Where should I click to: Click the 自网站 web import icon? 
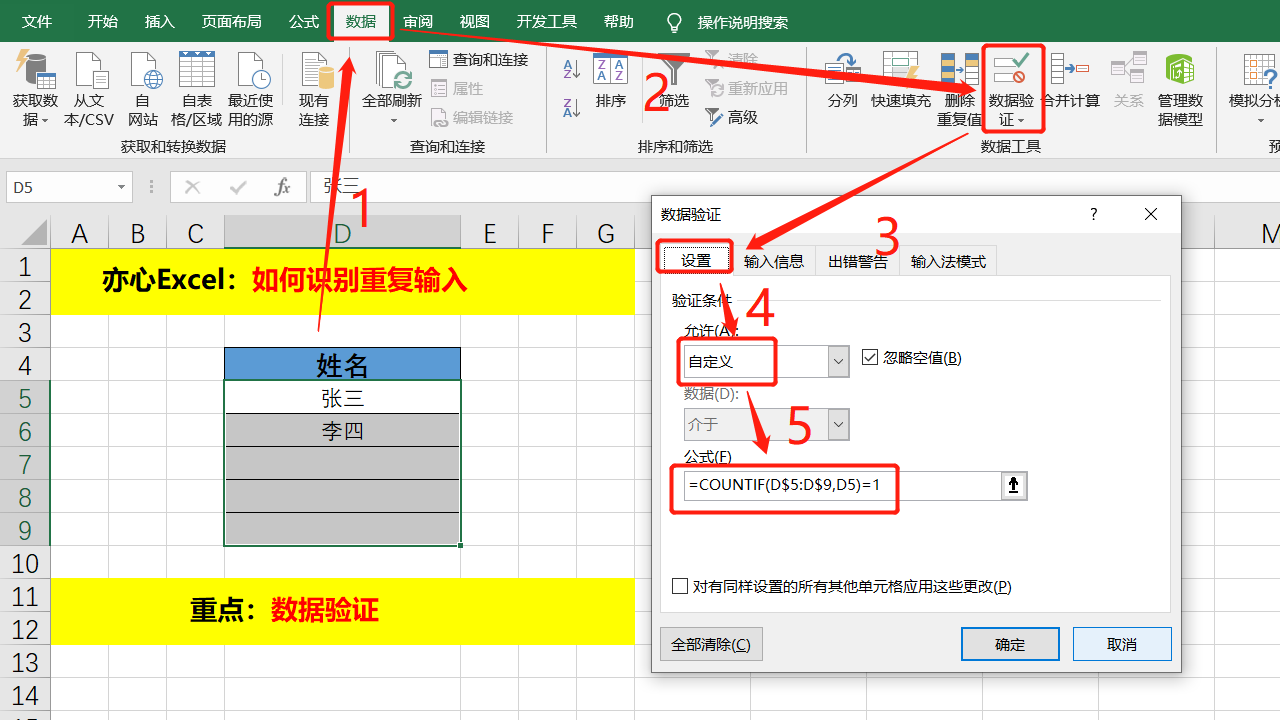tap(143, 90)
